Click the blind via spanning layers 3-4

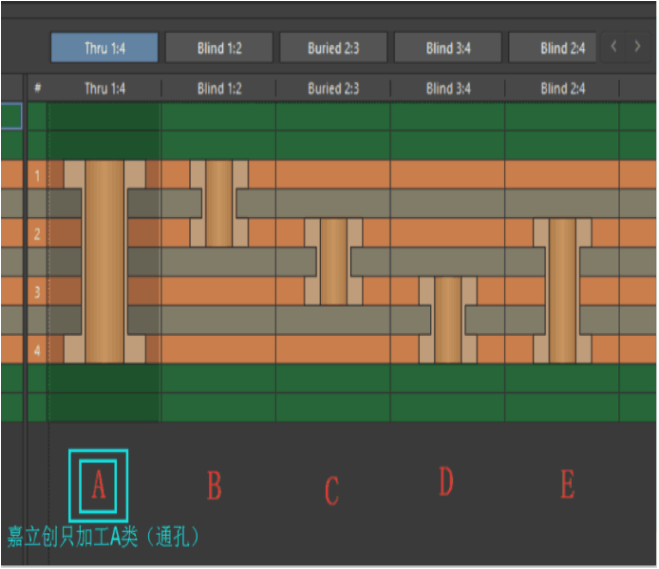coord(448,320)
